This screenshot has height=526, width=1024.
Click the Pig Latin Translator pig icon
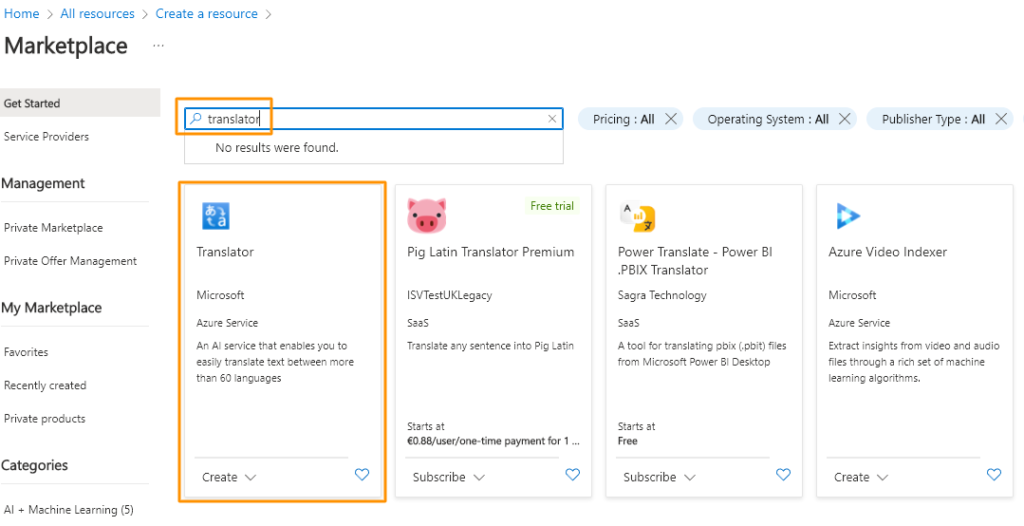point(426,216)
